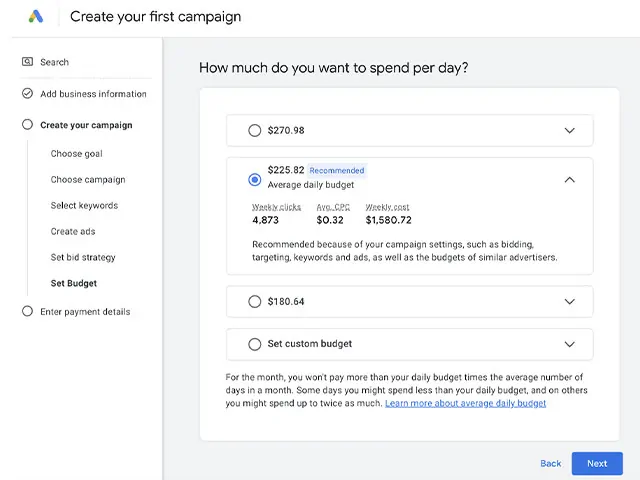Image resolution: width=640 pixels, height=480 pixels.
Task: Select the $225.82 recommended budget option
Action: (254, 180)
